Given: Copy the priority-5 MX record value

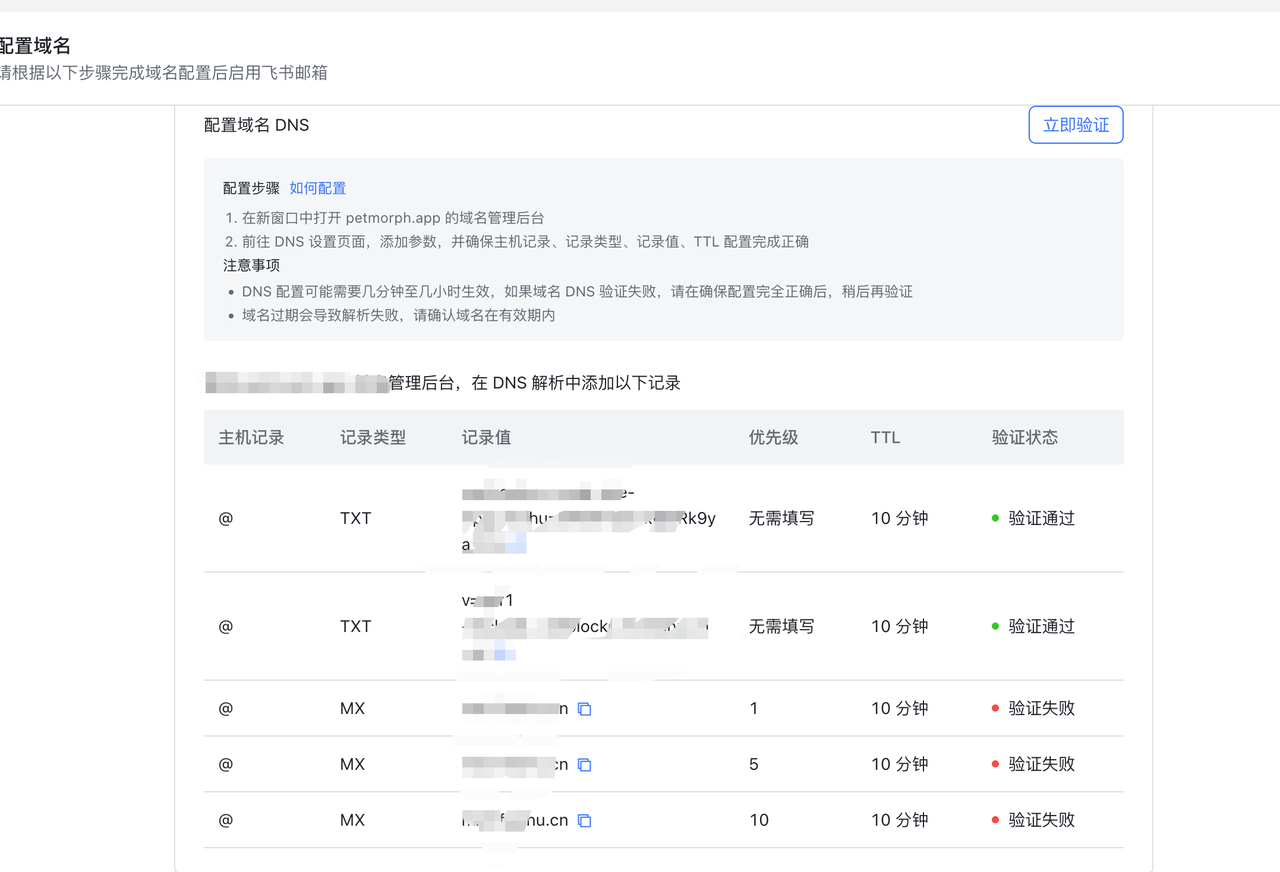Looking at the screenshot, I should pyautogui.click(x=584, y=764).
